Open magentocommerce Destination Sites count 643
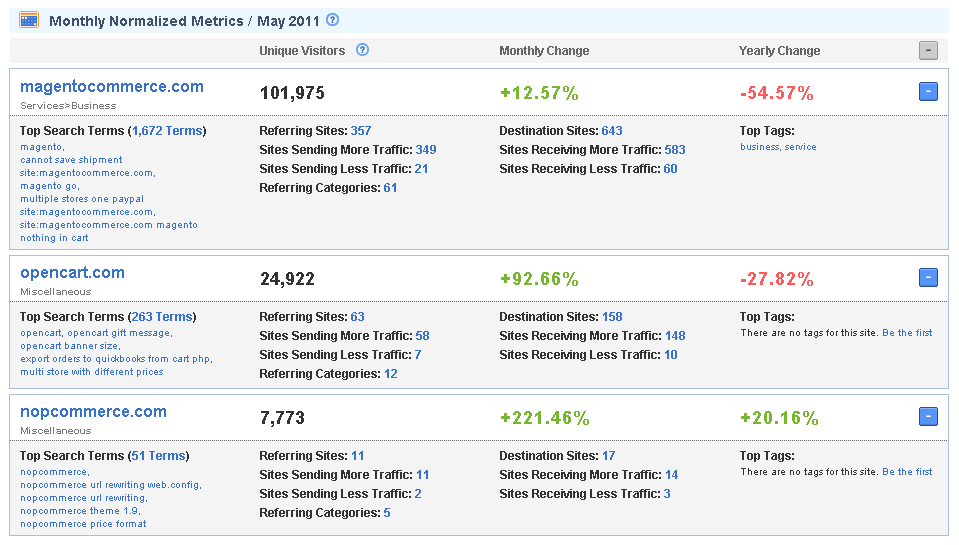The image size is (959, 545). tap(612, 131)
